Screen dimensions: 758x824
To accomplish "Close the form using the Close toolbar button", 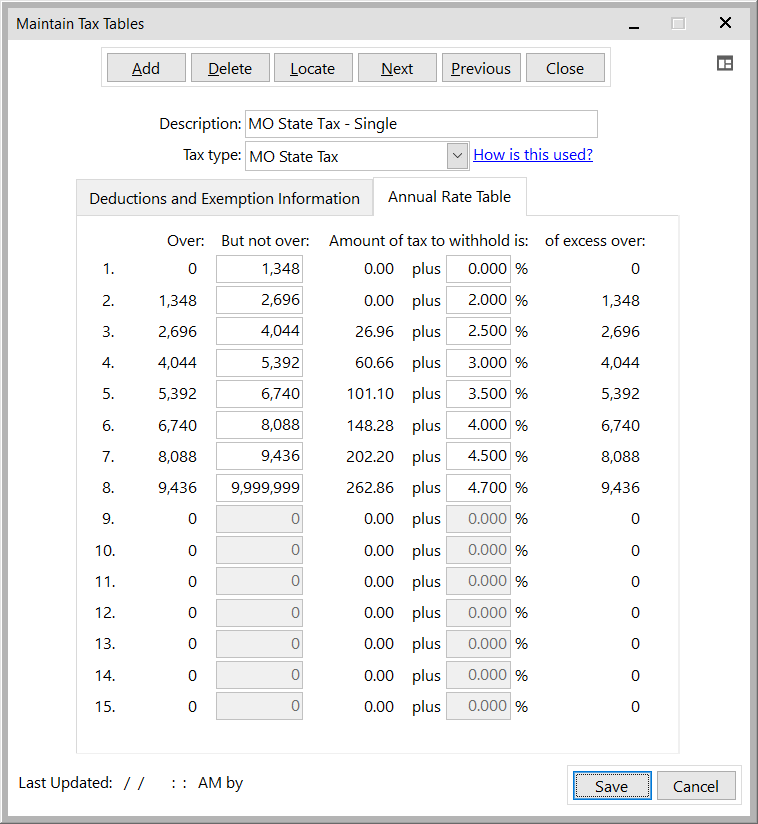I will point(565,68).
